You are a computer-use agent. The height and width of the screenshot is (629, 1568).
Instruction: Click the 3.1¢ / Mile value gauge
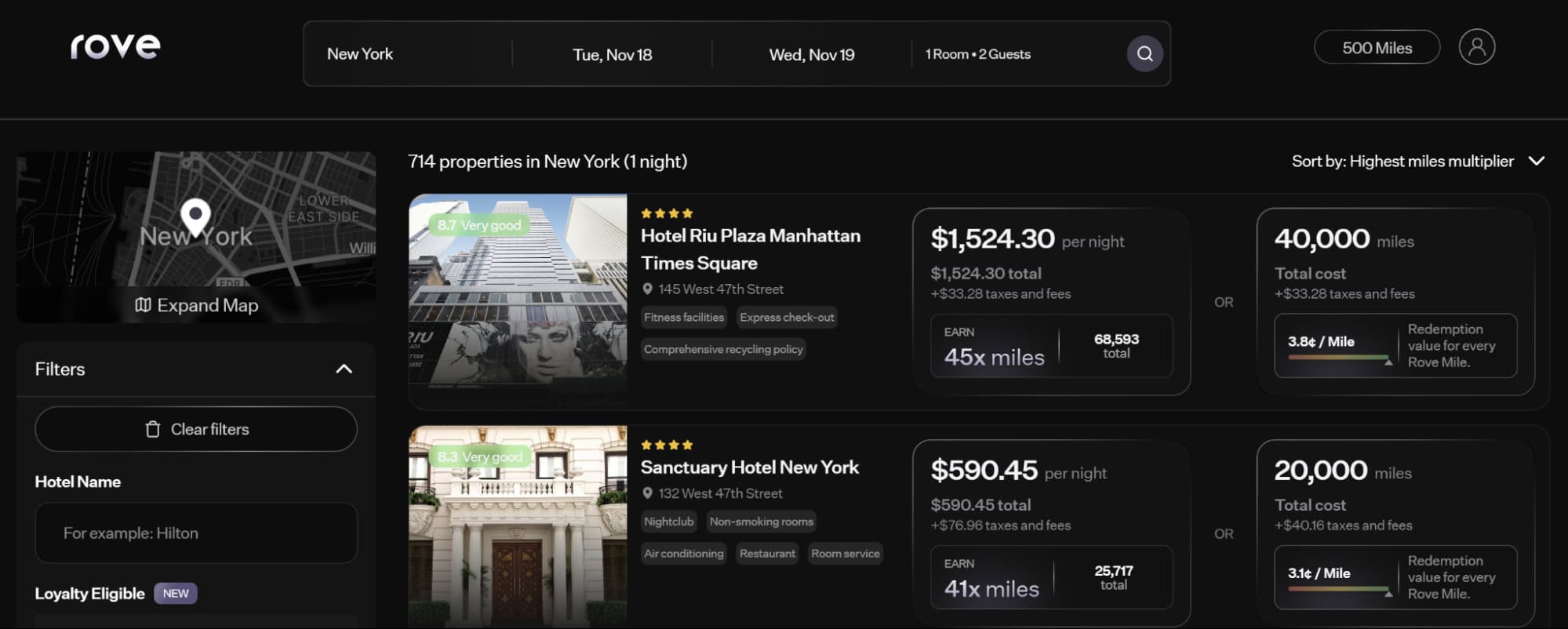[x=1395, y=577]
